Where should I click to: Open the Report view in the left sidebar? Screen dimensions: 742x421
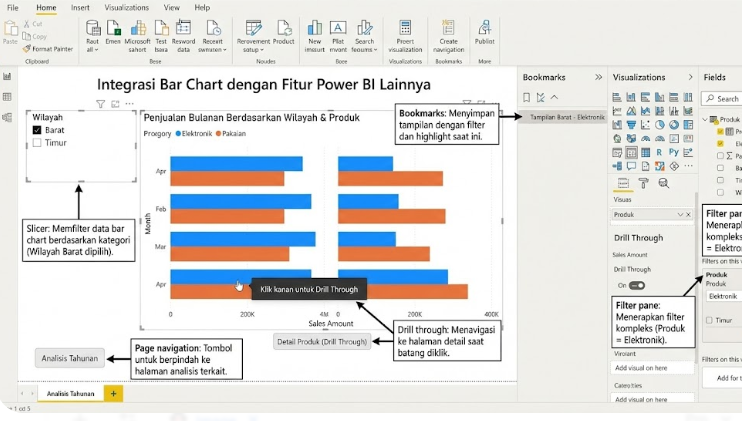pyautogui.click(x=7, y=76)
